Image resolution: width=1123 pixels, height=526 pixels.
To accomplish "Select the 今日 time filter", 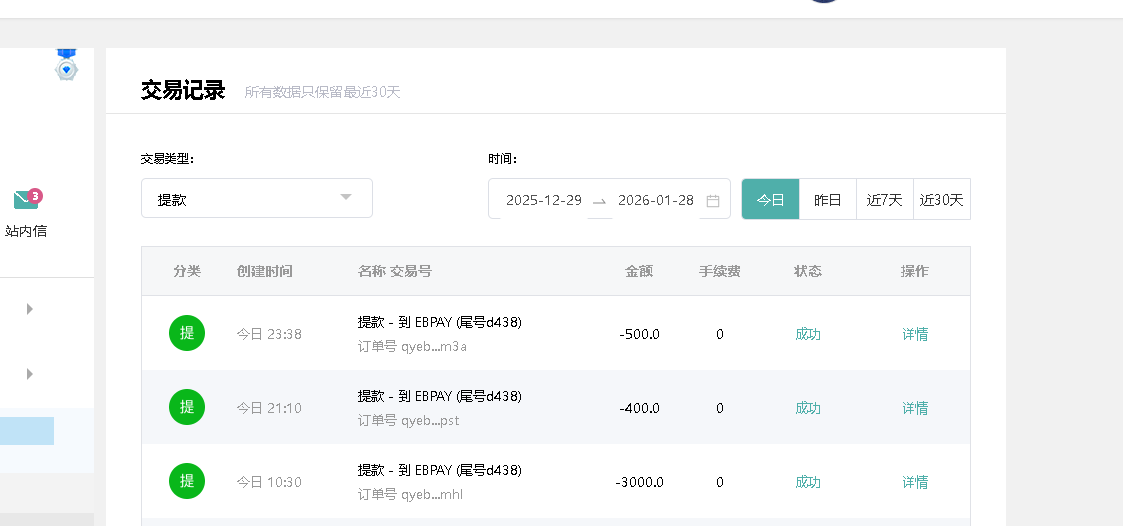I will 770,200.
